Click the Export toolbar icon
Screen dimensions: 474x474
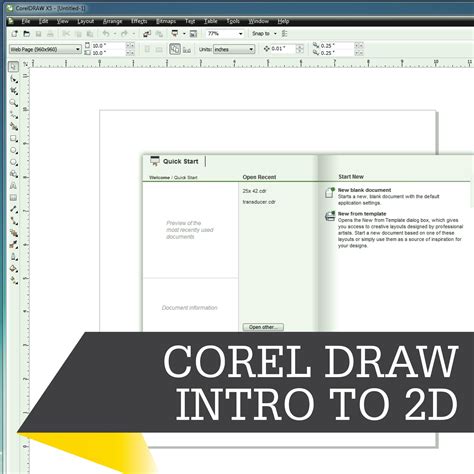click(159, 34)
